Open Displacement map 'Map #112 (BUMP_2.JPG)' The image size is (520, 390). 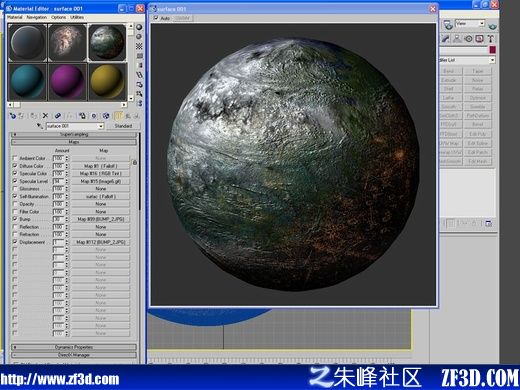point(101,242)
